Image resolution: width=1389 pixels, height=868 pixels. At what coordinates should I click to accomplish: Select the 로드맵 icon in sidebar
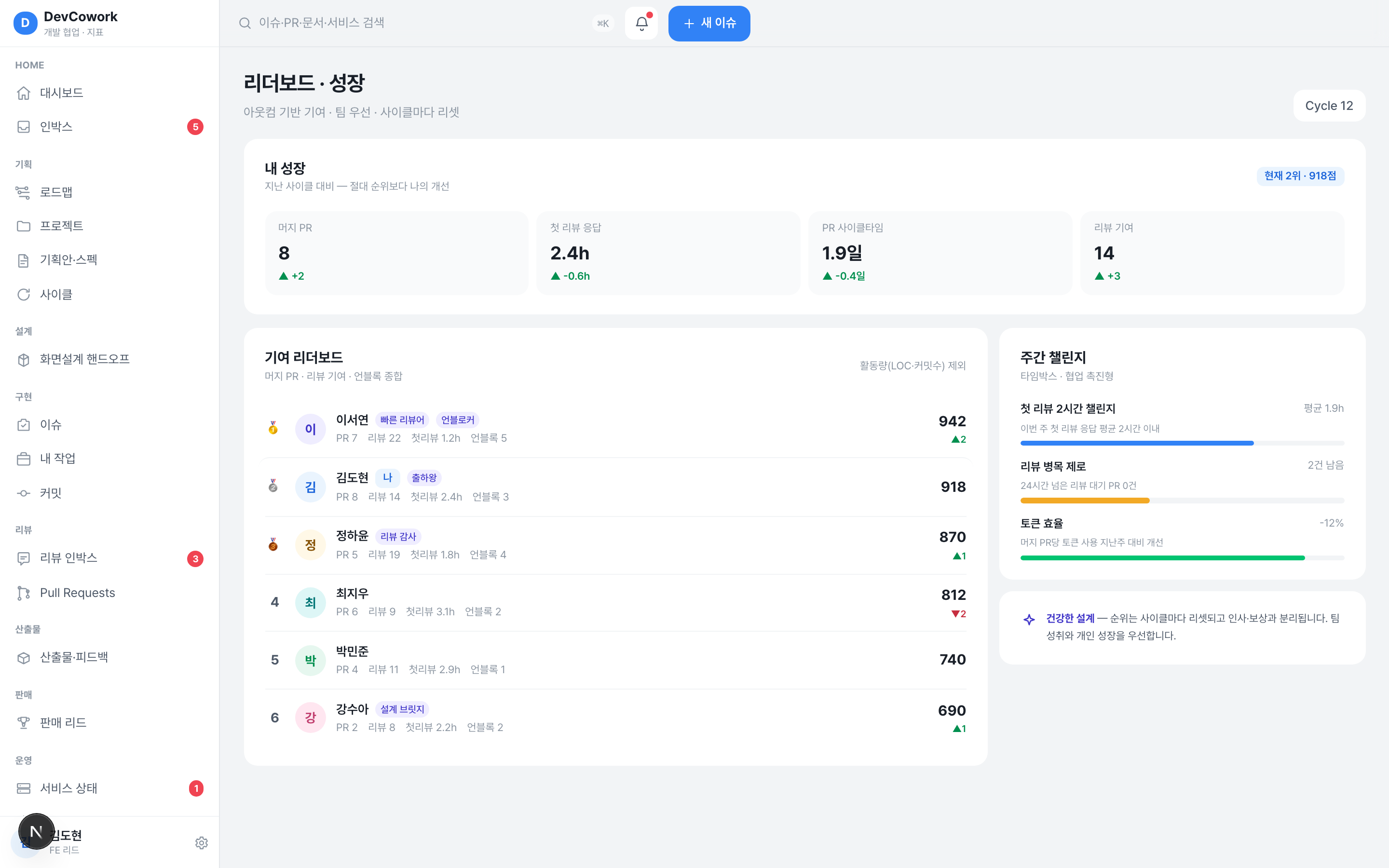(24, 192)
